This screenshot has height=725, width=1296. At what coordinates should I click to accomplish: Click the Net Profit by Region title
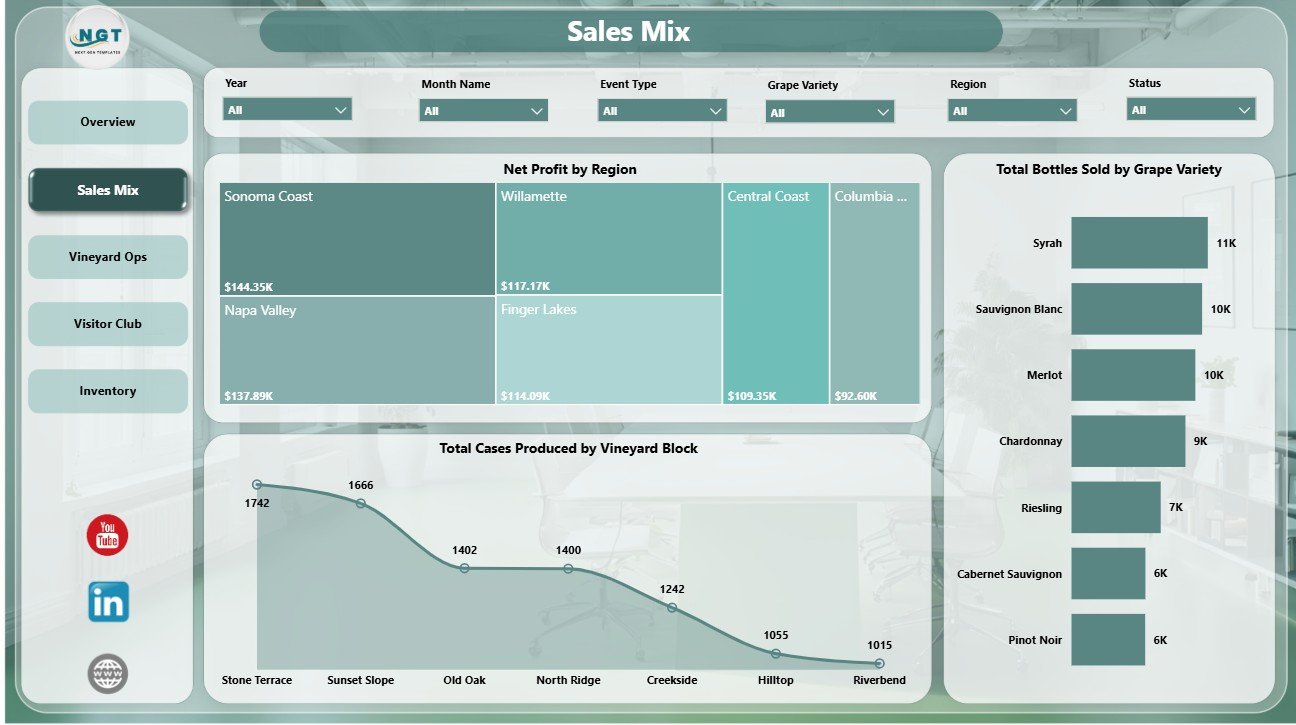pos(570,169)
